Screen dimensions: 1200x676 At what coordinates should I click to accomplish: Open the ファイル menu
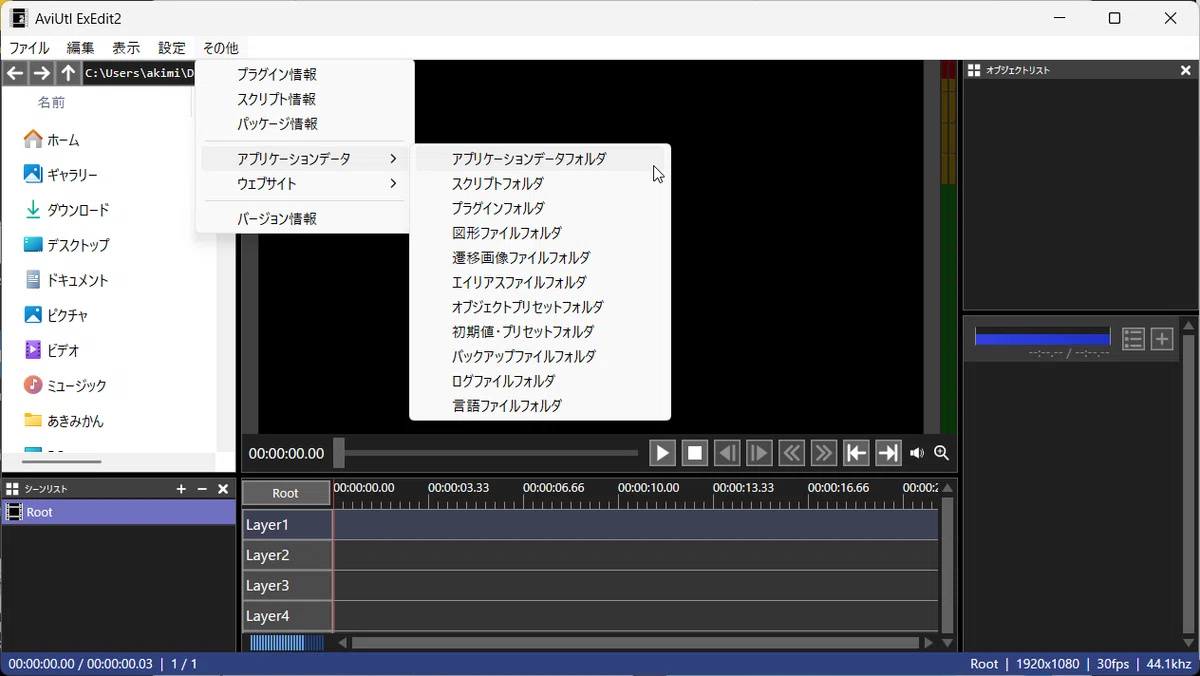coord(29,48)
